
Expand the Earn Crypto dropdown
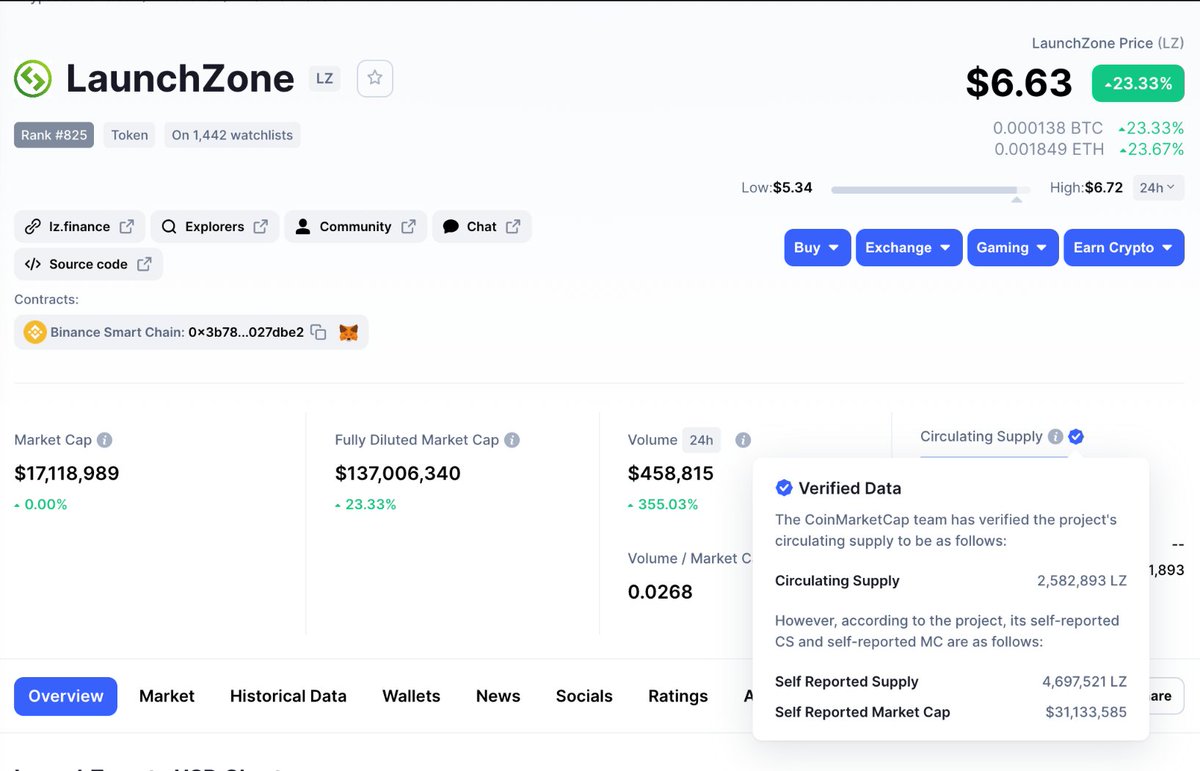1124,248
